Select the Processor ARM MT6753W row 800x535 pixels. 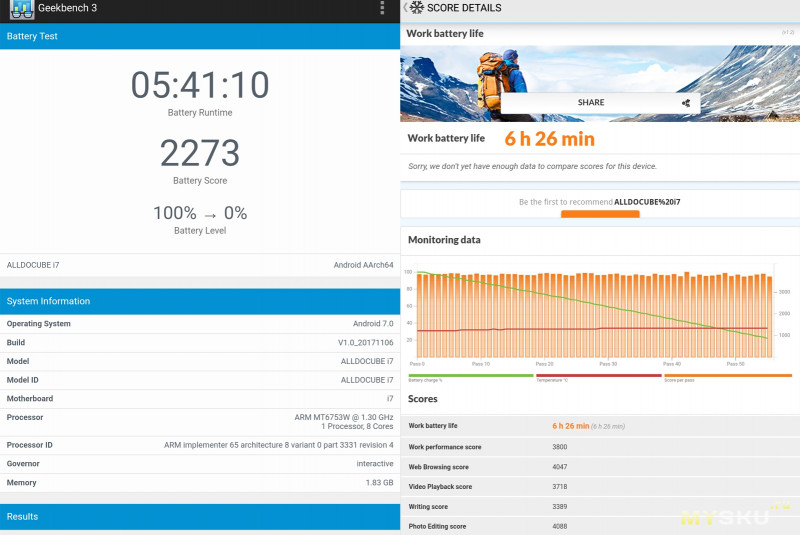coord(200,422)
